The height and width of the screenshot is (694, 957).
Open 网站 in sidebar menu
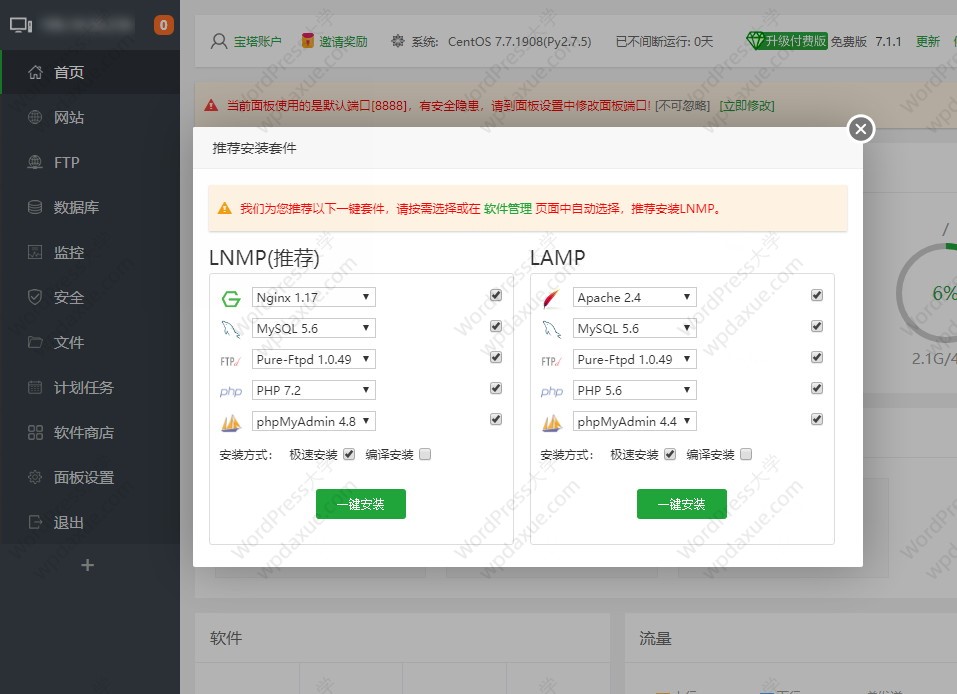pyautogui.click(x=90, y=117)
